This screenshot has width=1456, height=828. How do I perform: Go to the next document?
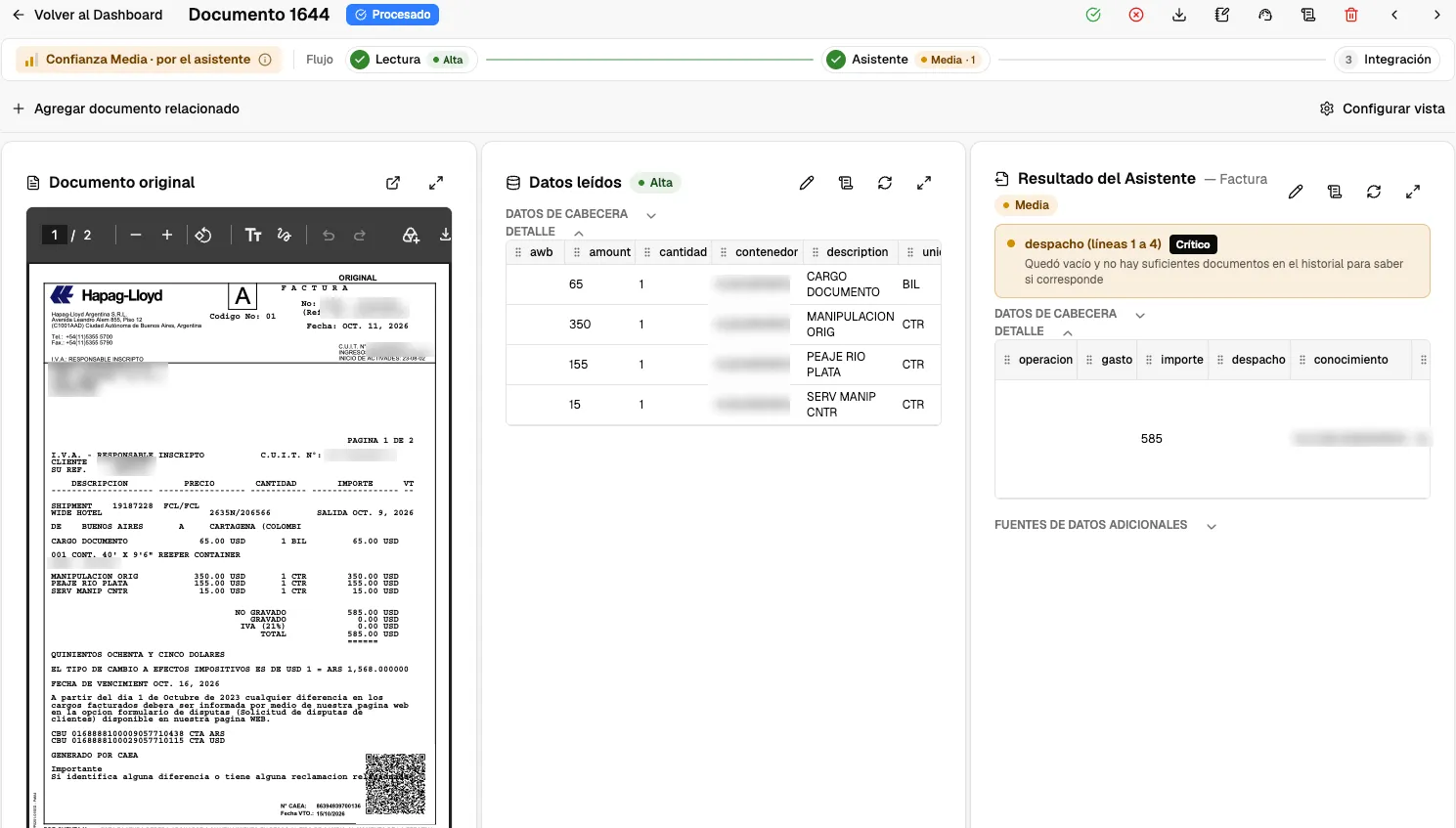[x=1436, y=15]
